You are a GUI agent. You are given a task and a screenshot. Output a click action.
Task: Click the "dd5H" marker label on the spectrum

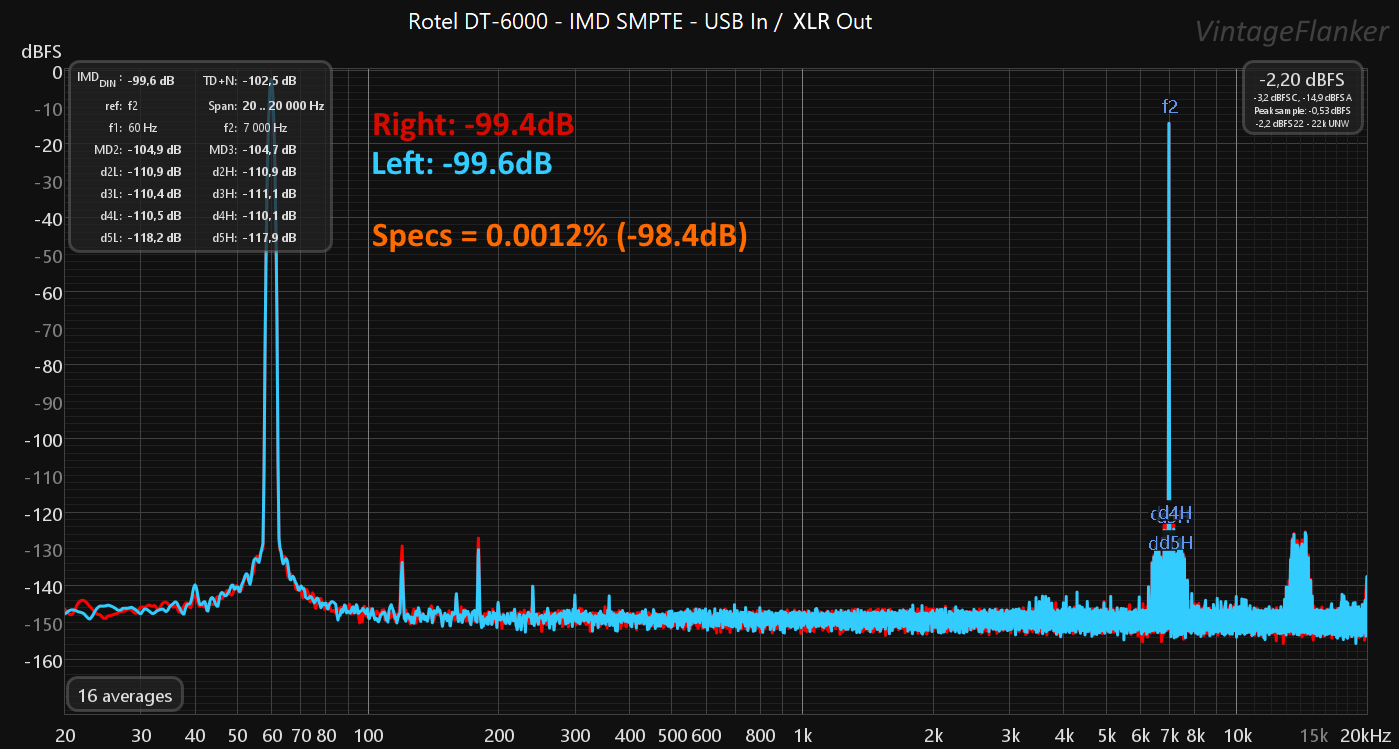point(1170,543)
